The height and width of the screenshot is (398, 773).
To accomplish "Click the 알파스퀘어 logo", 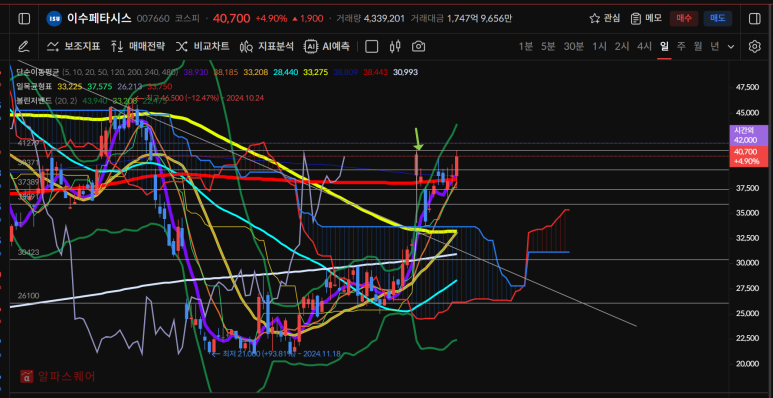I will pos(58,376).
